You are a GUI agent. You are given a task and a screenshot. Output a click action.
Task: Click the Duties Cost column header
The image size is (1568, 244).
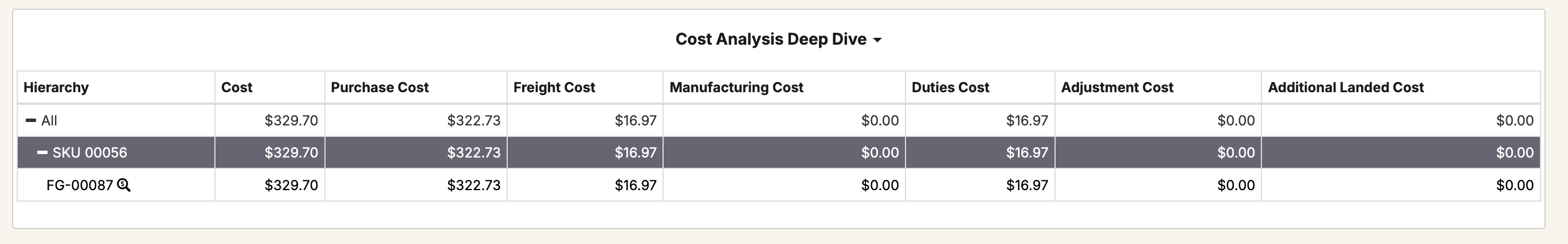[950, 88]
